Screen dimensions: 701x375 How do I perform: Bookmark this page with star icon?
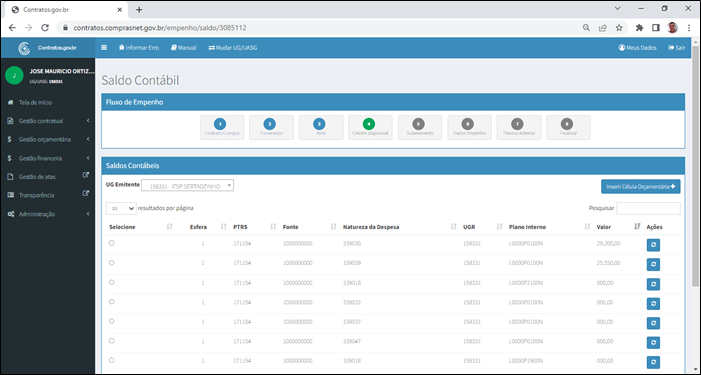pos(619,28)
